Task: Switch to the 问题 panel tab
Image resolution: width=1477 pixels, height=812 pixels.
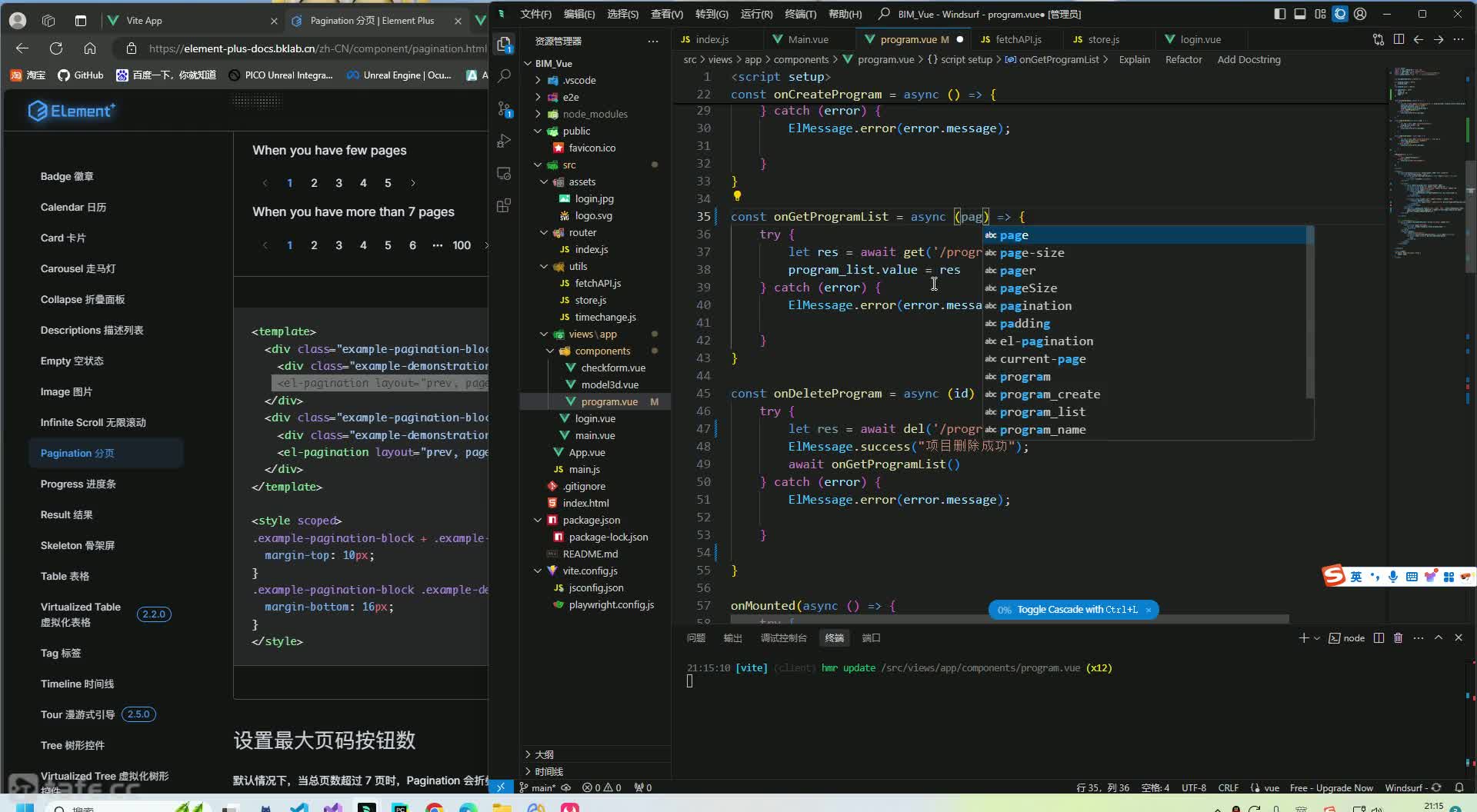Action: click(x=695, y=637)
